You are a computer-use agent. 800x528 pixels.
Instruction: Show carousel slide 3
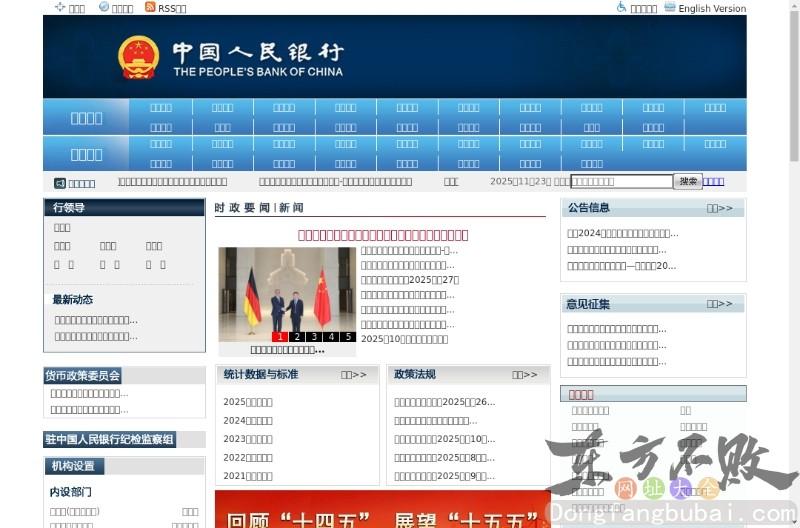[x=314, y=337]
